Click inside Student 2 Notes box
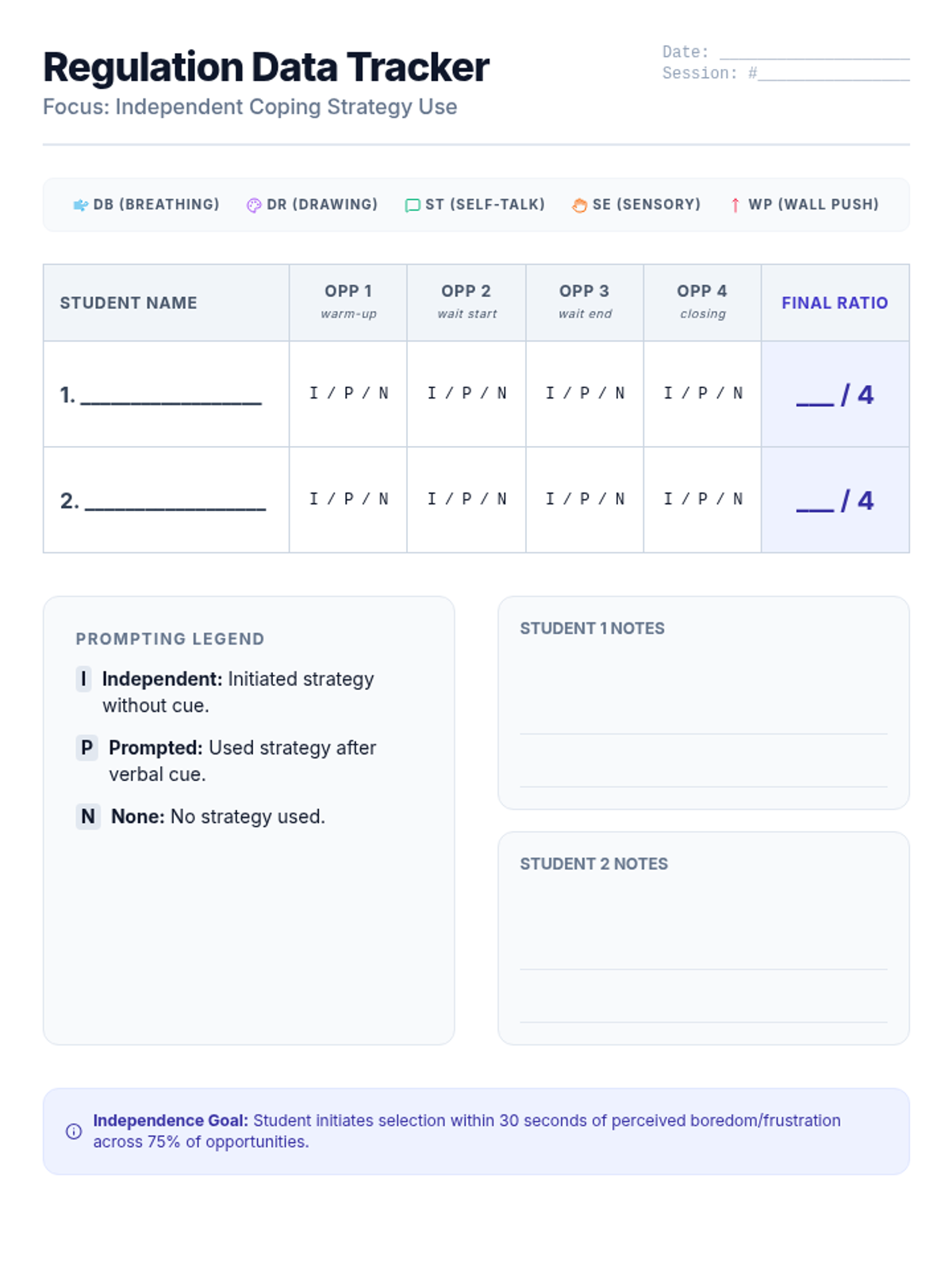 pos(703,938)
